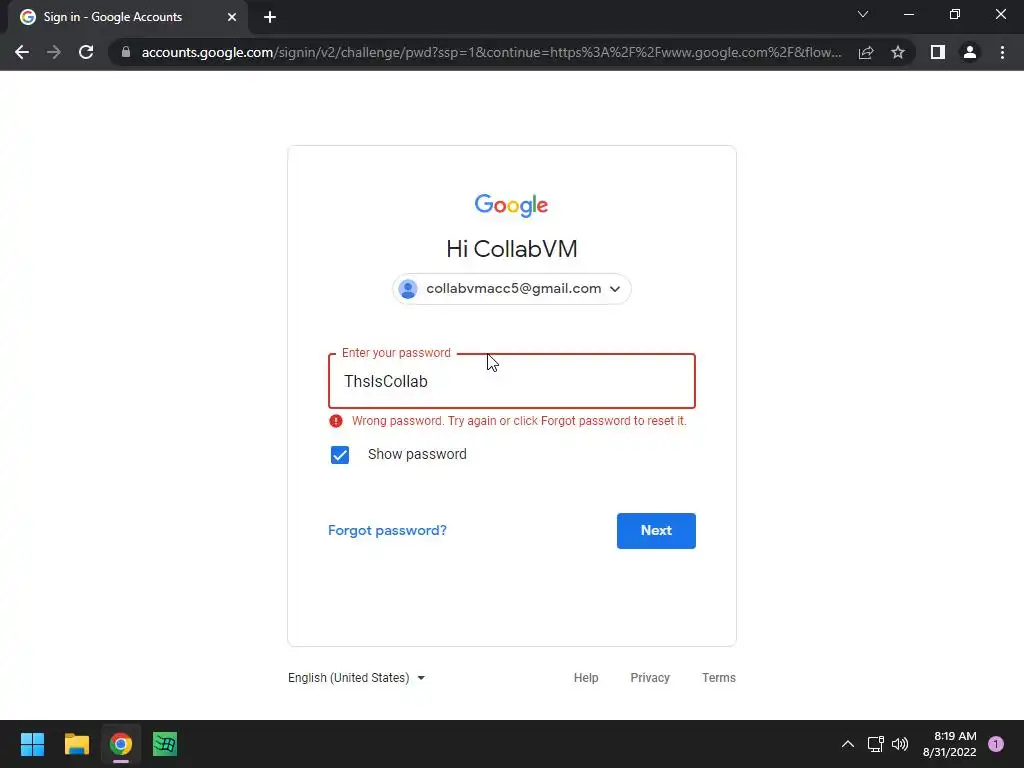Open a new tab with the plus button

tap(270, 17)
